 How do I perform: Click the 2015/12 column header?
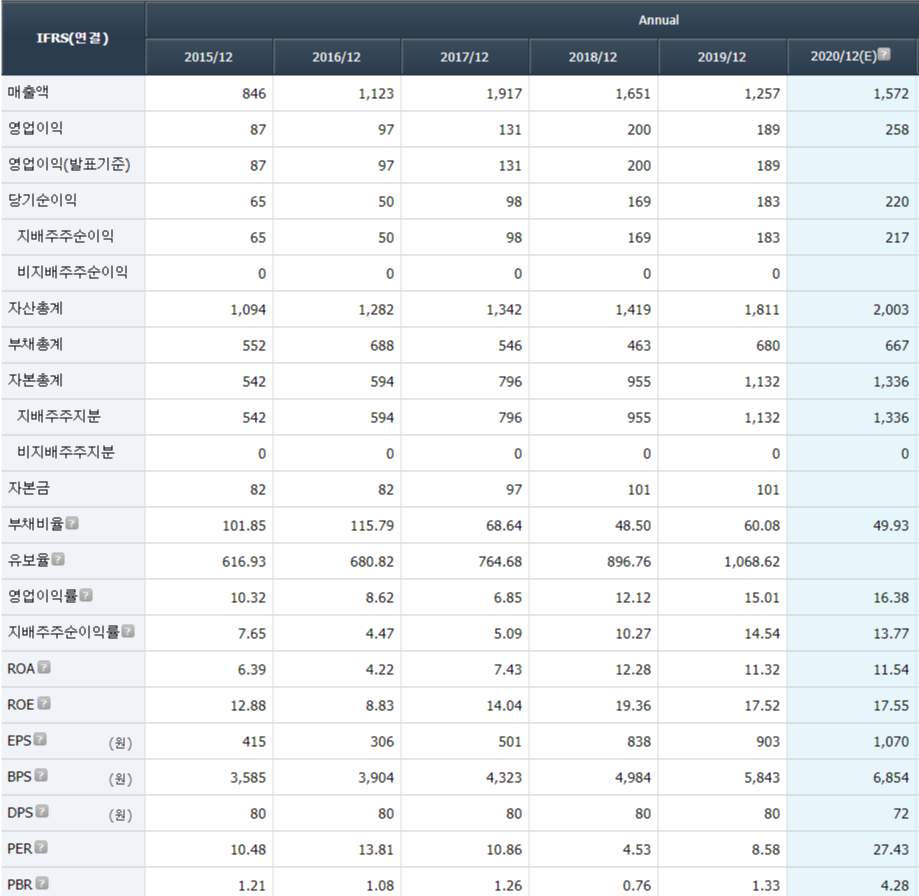209,57
